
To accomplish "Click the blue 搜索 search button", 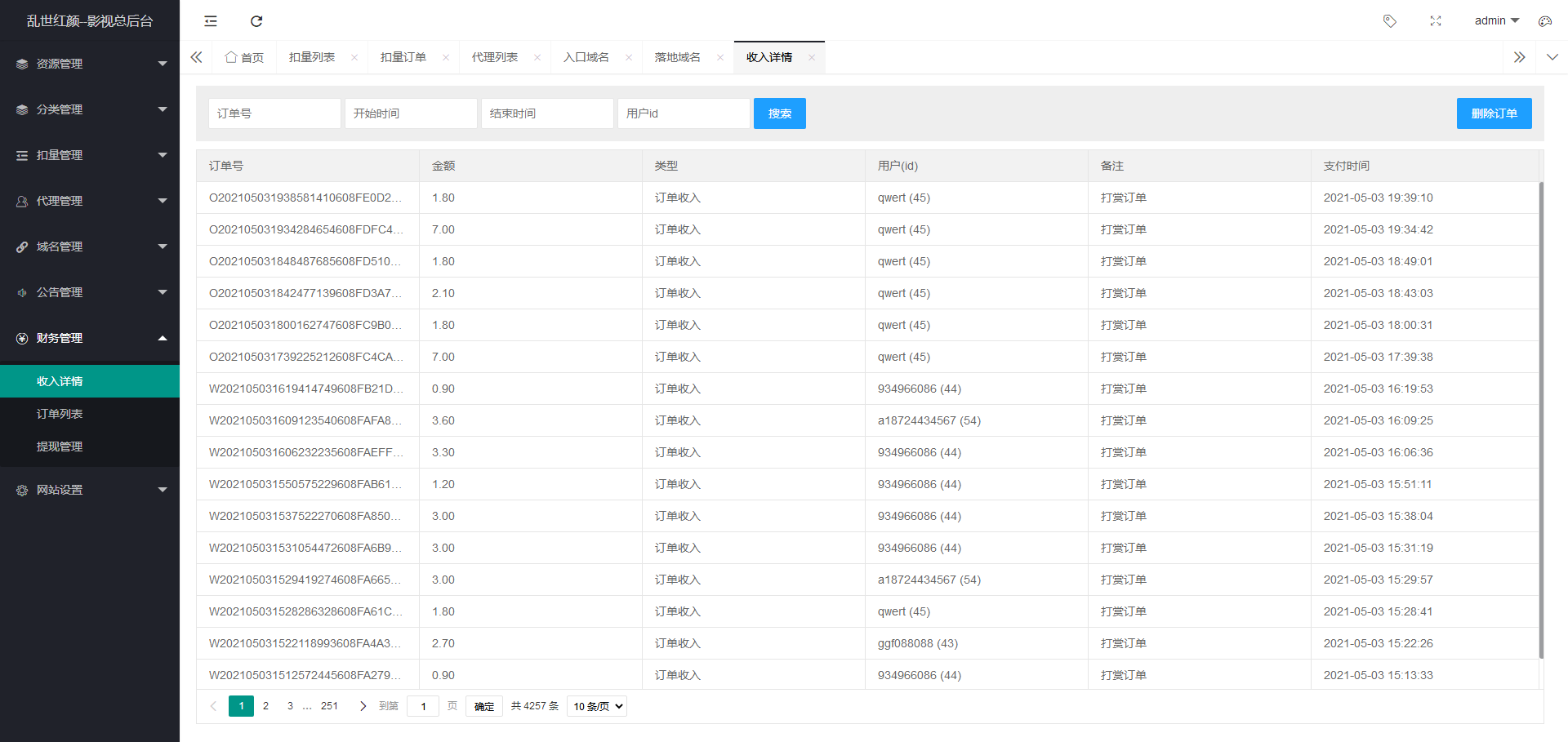I will pos(779,113).
